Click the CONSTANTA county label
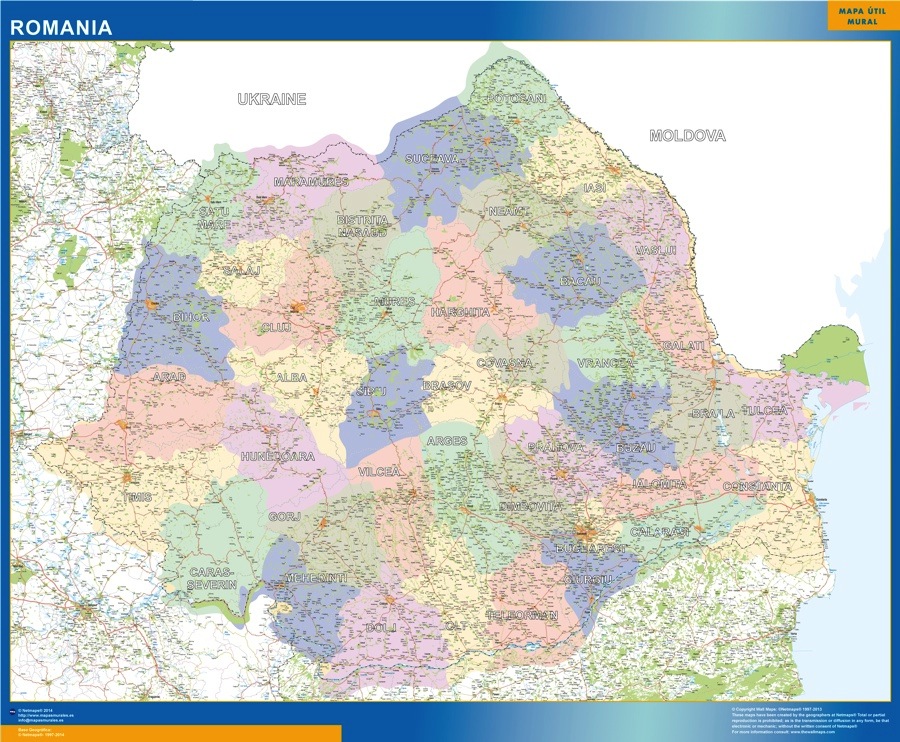Image resolution: width=900 pixels, height=742 pixels. tap(758, 487)
